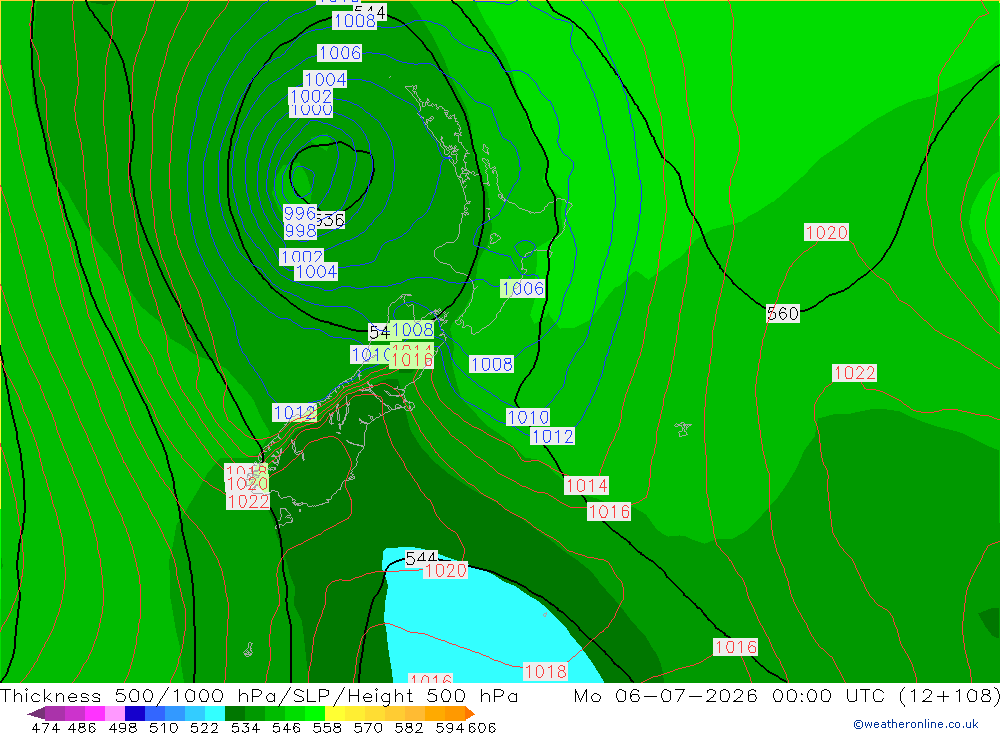This screenshot has width=1000, height=733.
Task: Select darkest green swatch above 534
Action: pos(235,713)
